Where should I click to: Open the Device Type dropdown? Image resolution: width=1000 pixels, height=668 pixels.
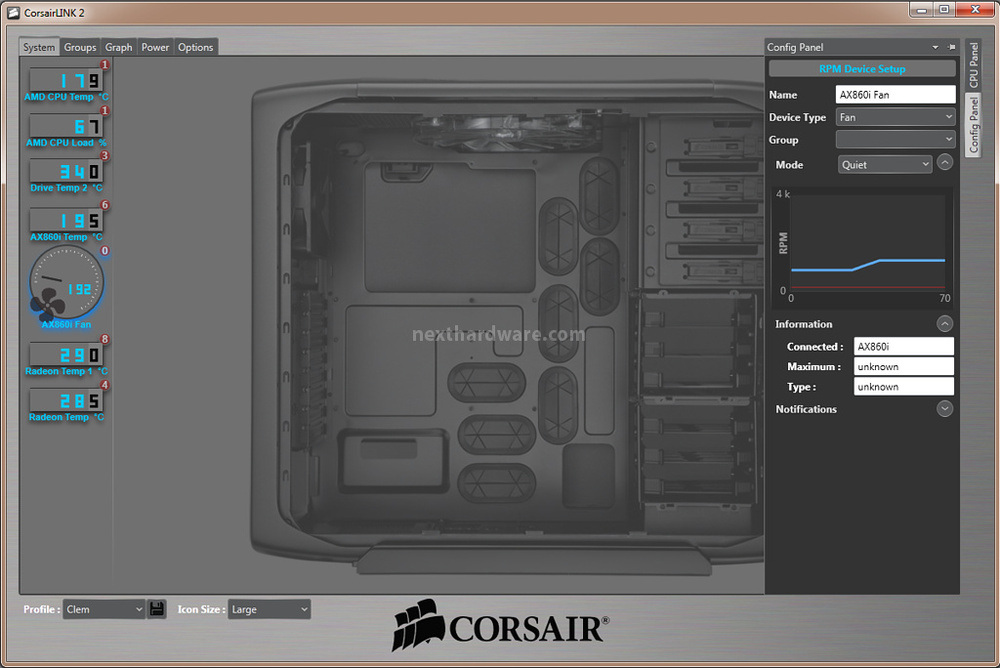click(x=895, y=117)
